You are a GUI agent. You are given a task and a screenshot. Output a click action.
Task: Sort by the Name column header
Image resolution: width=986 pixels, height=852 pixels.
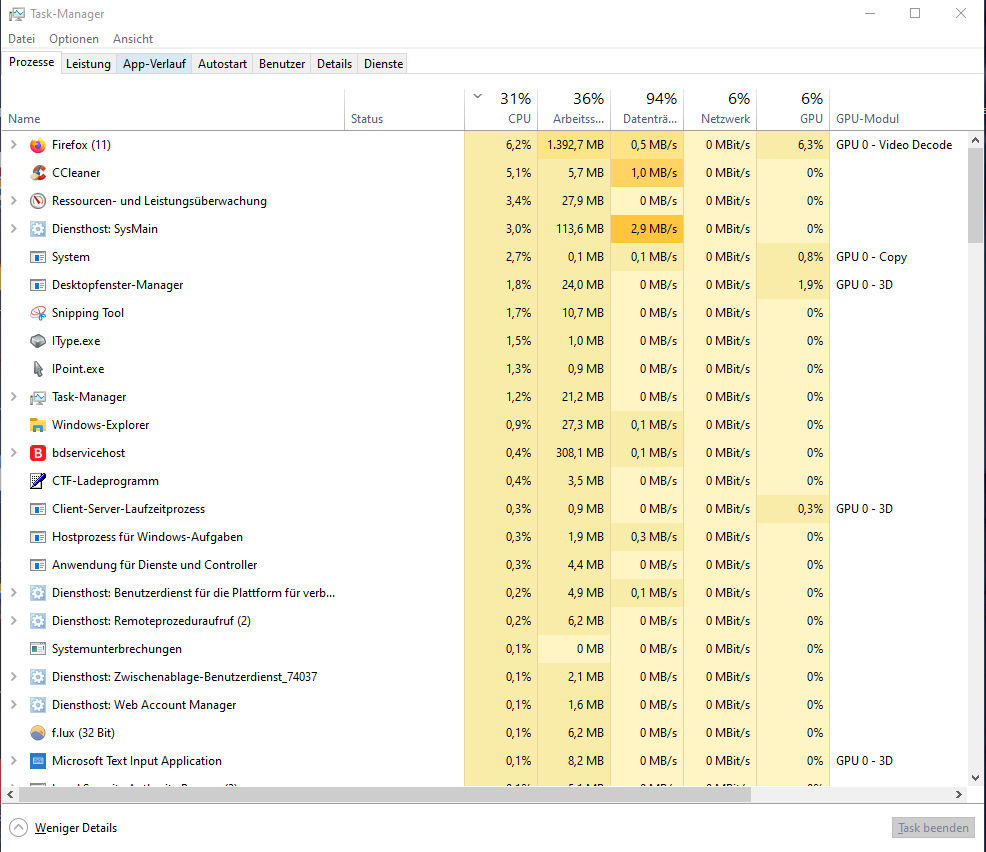tap(173, 109)
